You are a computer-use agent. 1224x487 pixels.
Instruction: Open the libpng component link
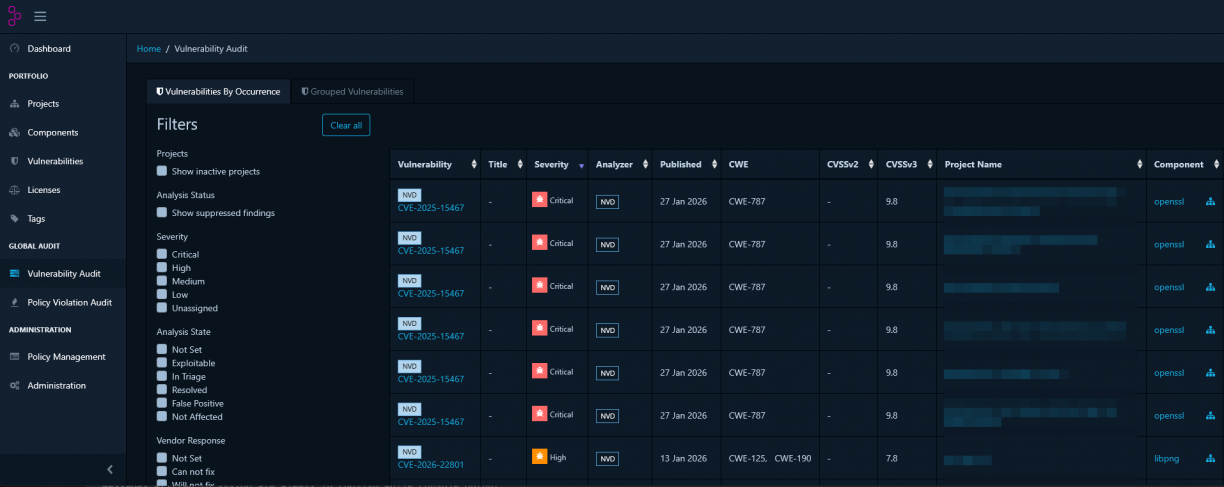click(1167, 457)
